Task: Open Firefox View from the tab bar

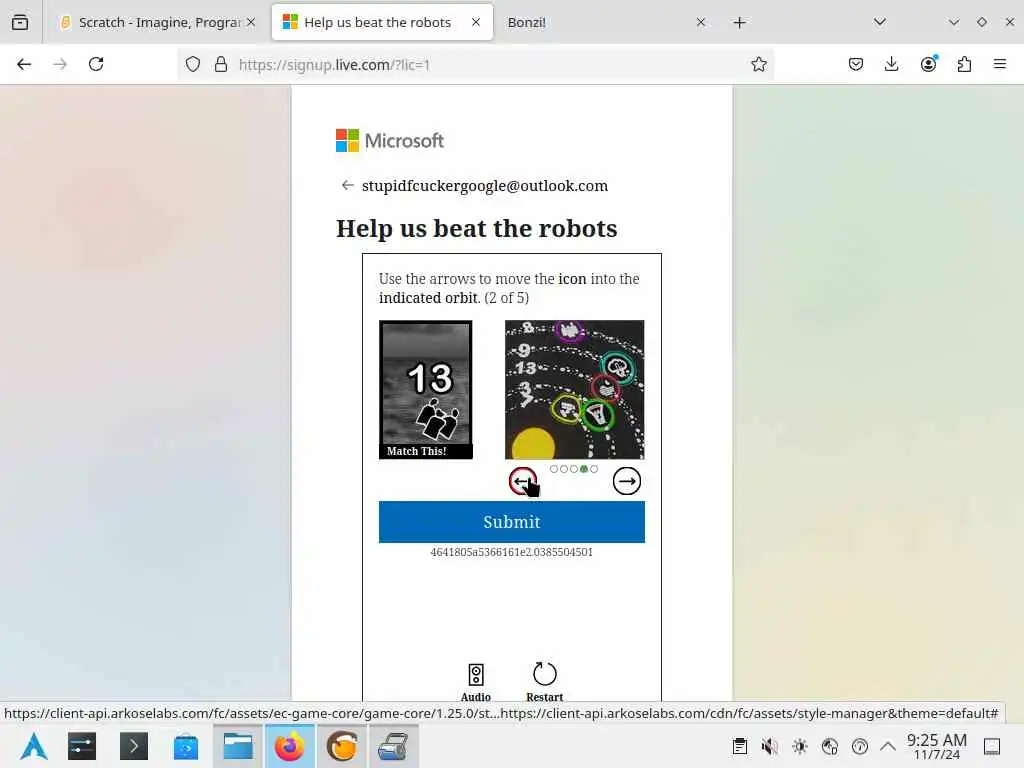Action: coord(20,22)
